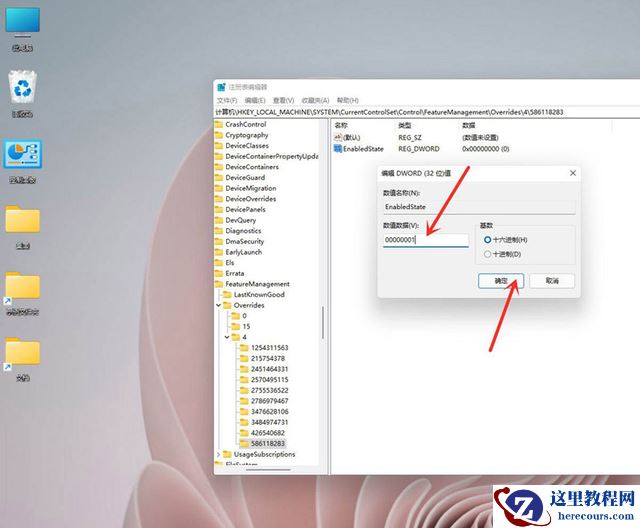Cancel the DWORD edit dialog
The height and width of the screenshot is (528, 640).
[x=552, y=281]
